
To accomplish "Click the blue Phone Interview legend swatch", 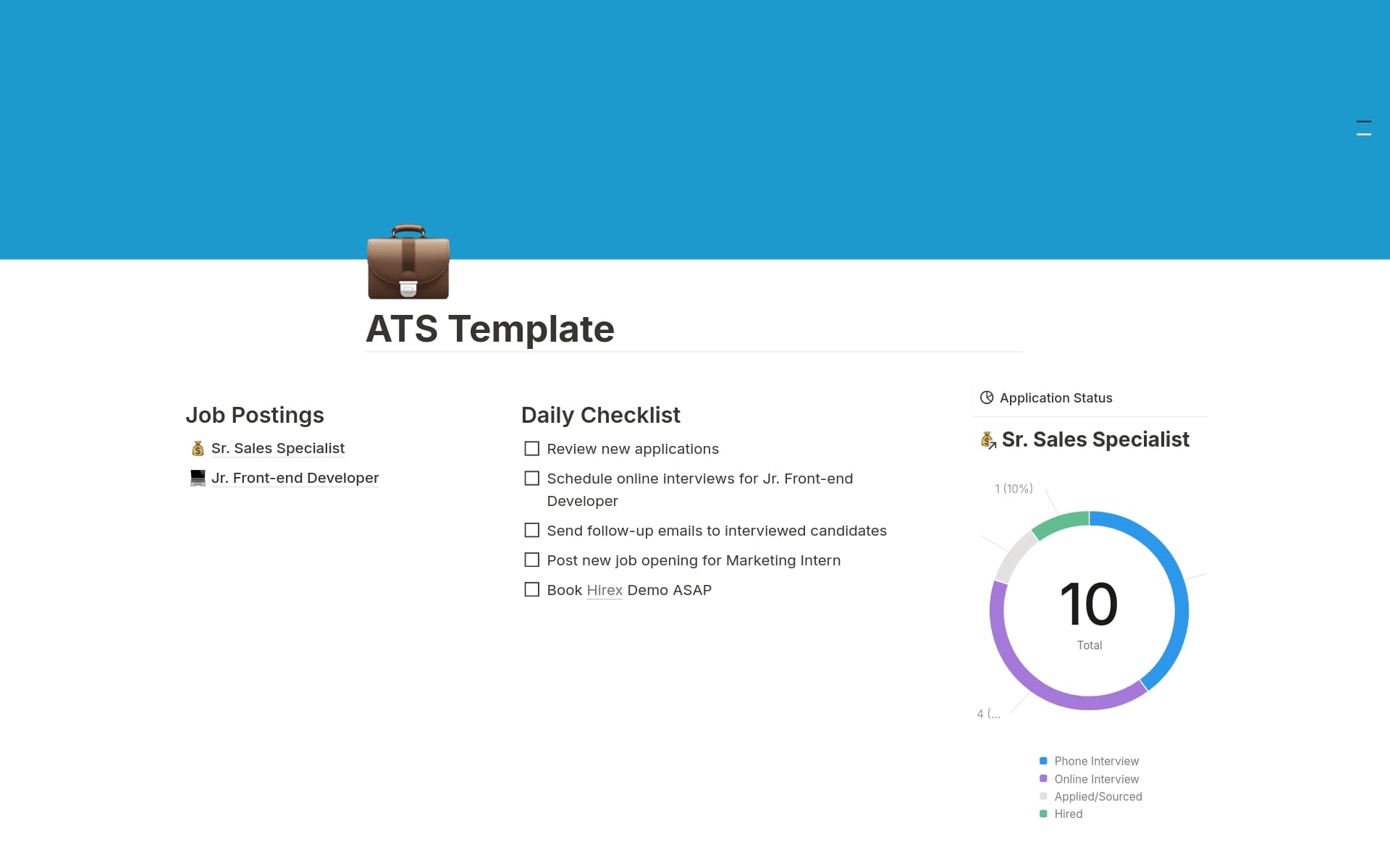I will 1043,761.
